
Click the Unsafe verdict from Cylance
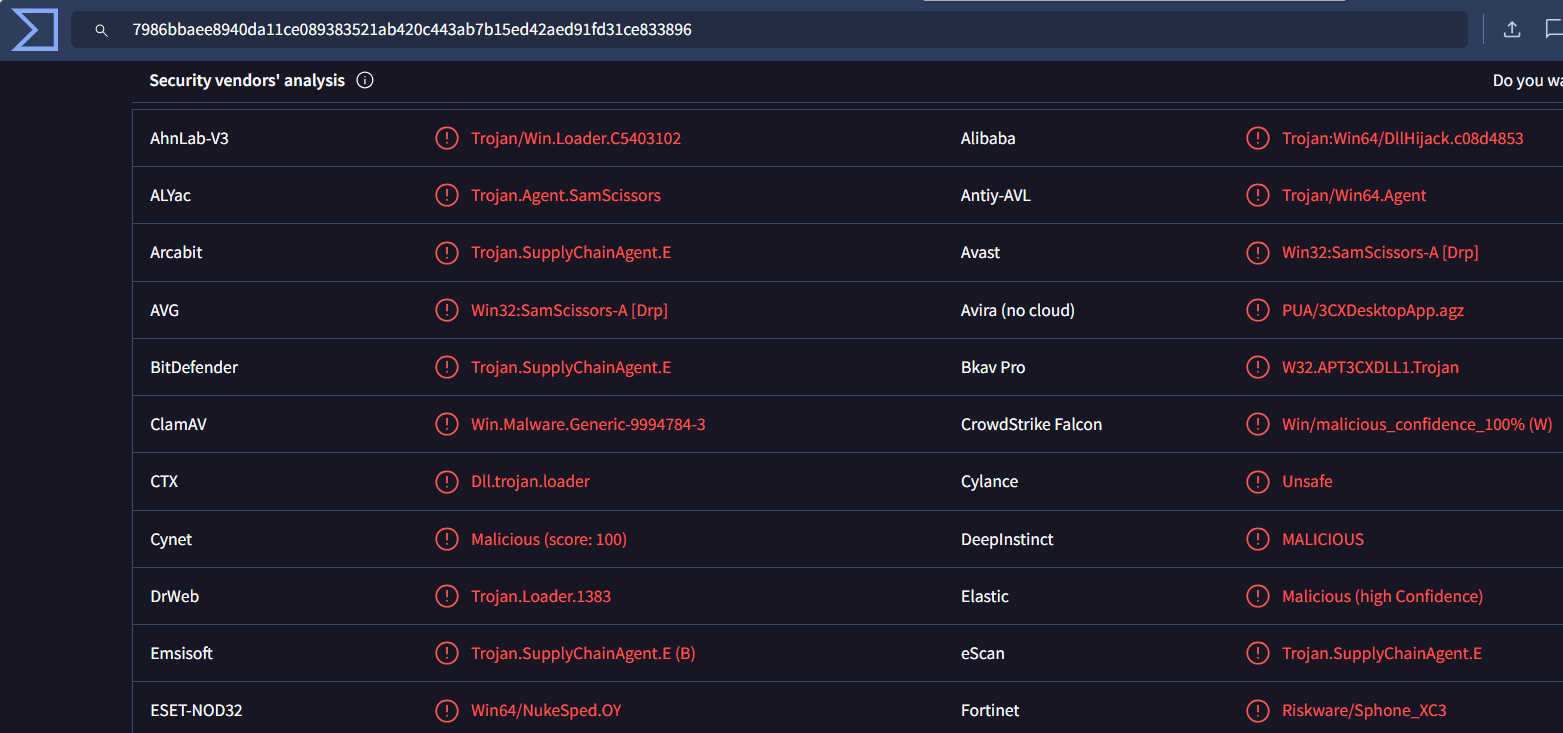pos(1307,482)
